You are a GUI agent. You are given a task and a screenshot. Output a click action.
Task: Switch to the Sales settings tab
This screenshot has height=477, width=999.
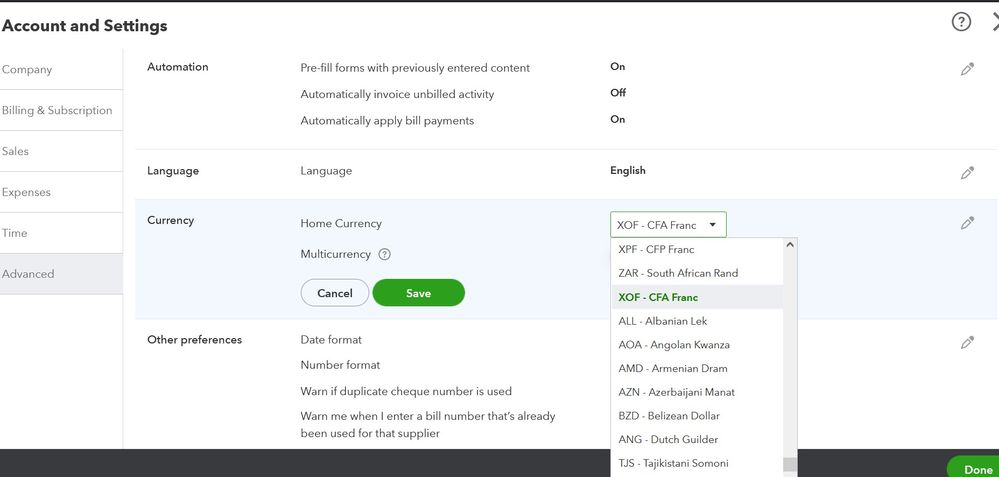(x=16, y=152)
